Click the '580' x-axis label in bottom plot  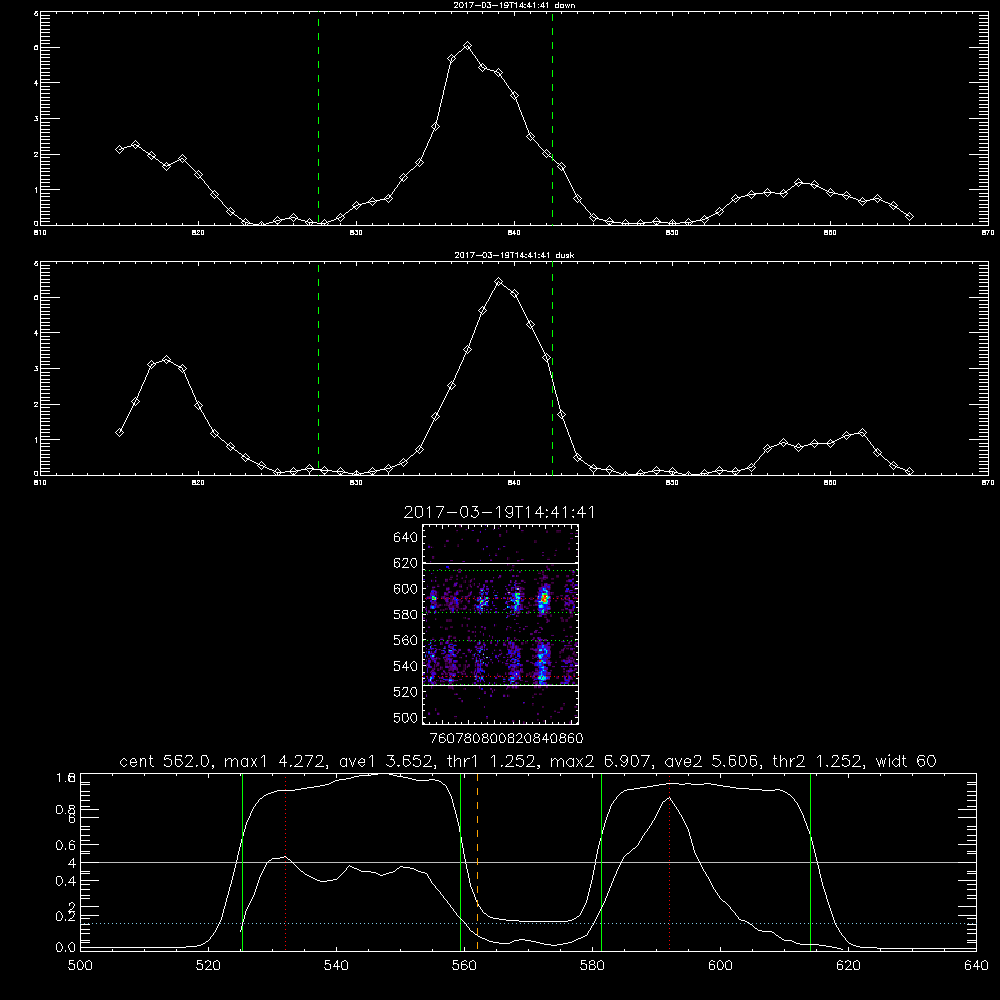coord(592,966)
